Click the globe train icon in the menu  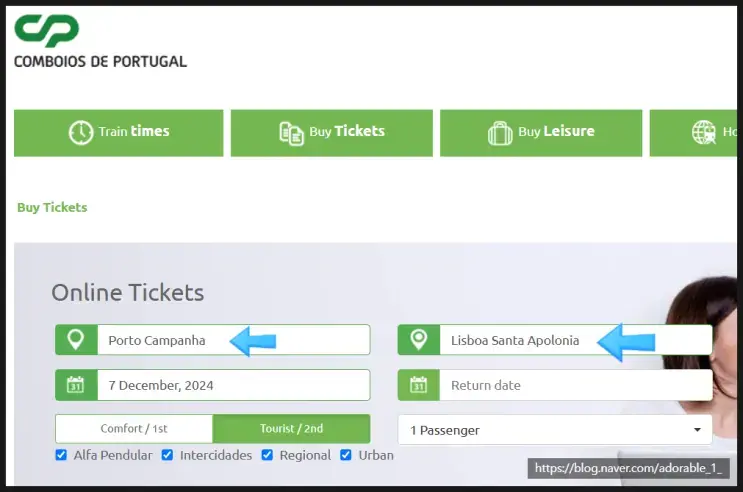pos(704,132)
